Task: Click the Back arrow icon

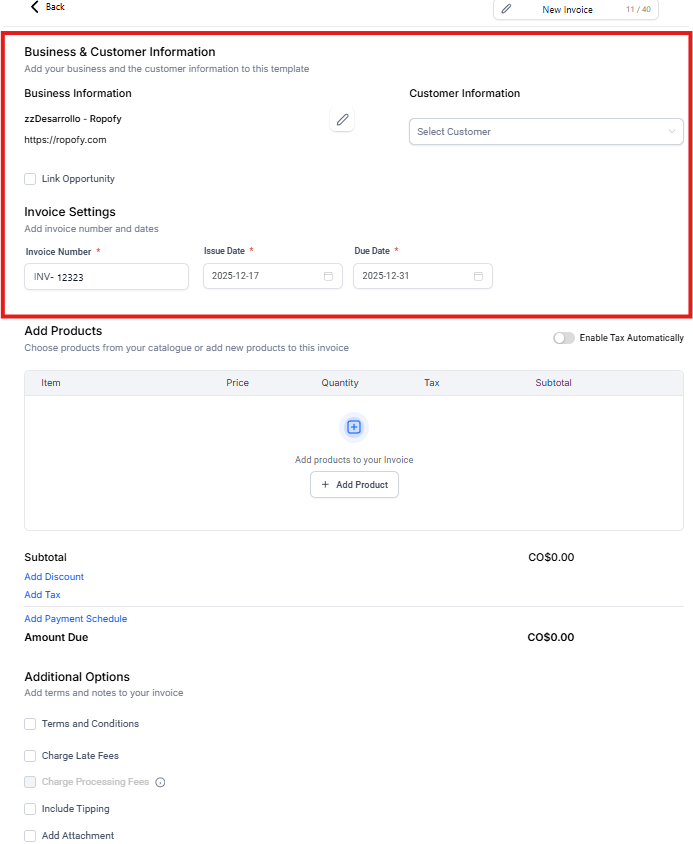Action: click(35, 7)
